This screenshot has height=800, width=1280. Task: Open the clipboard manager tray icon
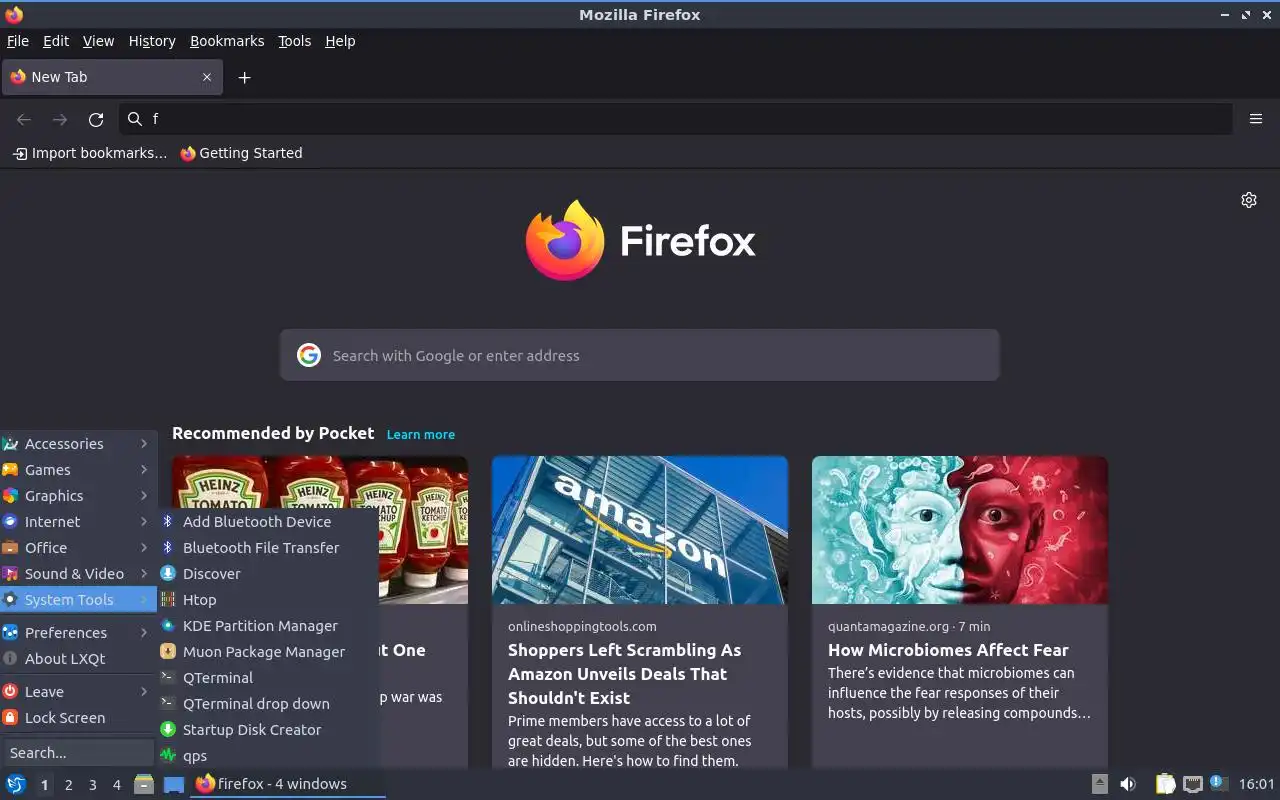tap(1166, 784)
